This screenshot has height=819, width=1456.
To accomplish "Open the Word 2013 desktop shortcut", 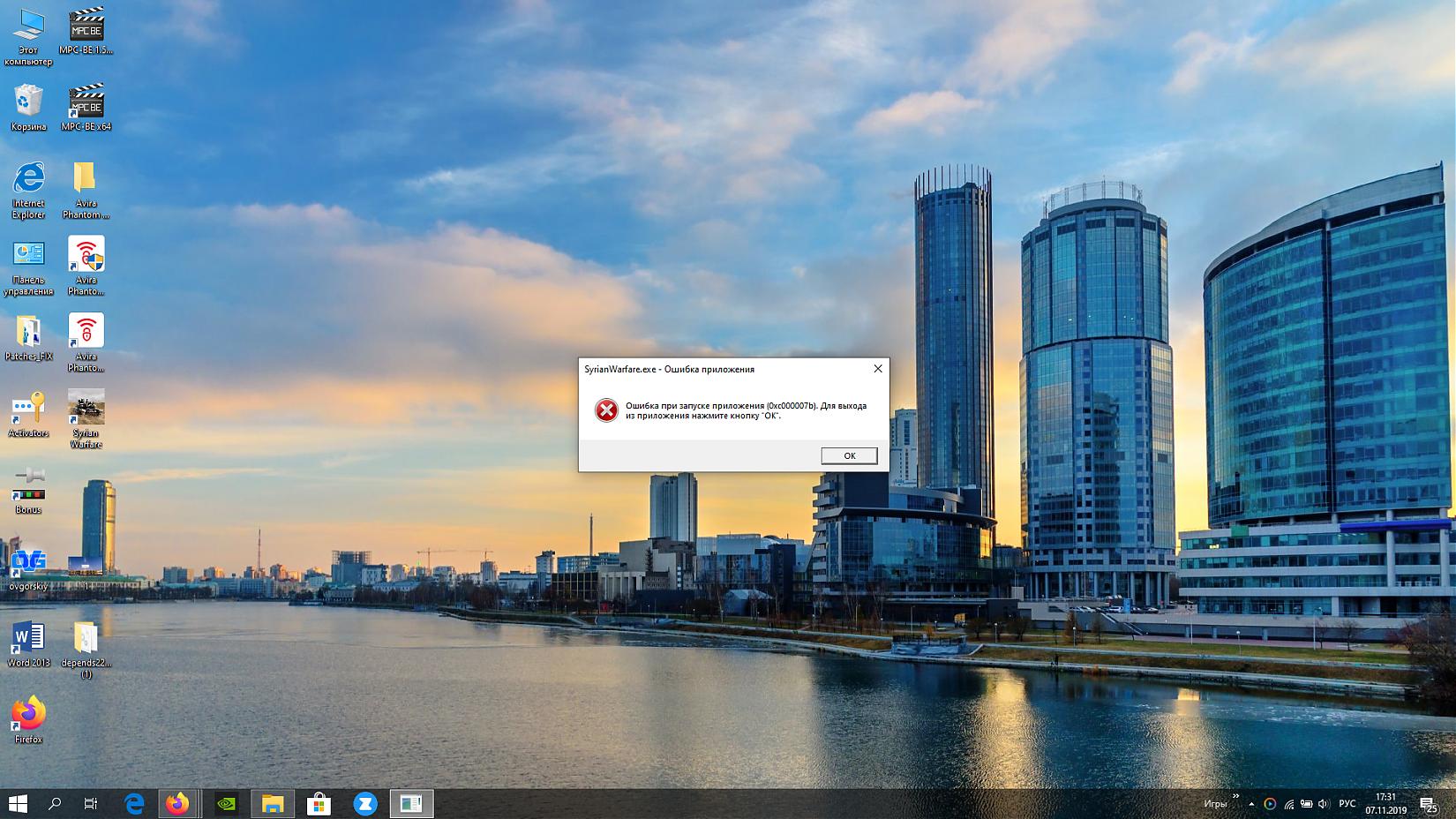I will (28, 638).
